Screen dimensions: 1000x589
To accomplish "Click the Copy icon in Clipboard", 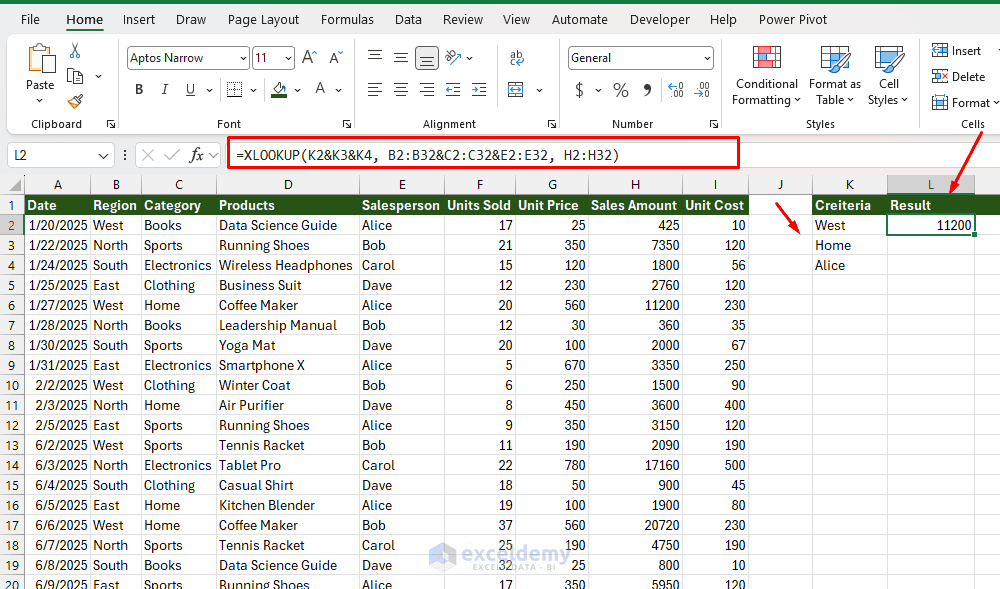I will point(75,76).
